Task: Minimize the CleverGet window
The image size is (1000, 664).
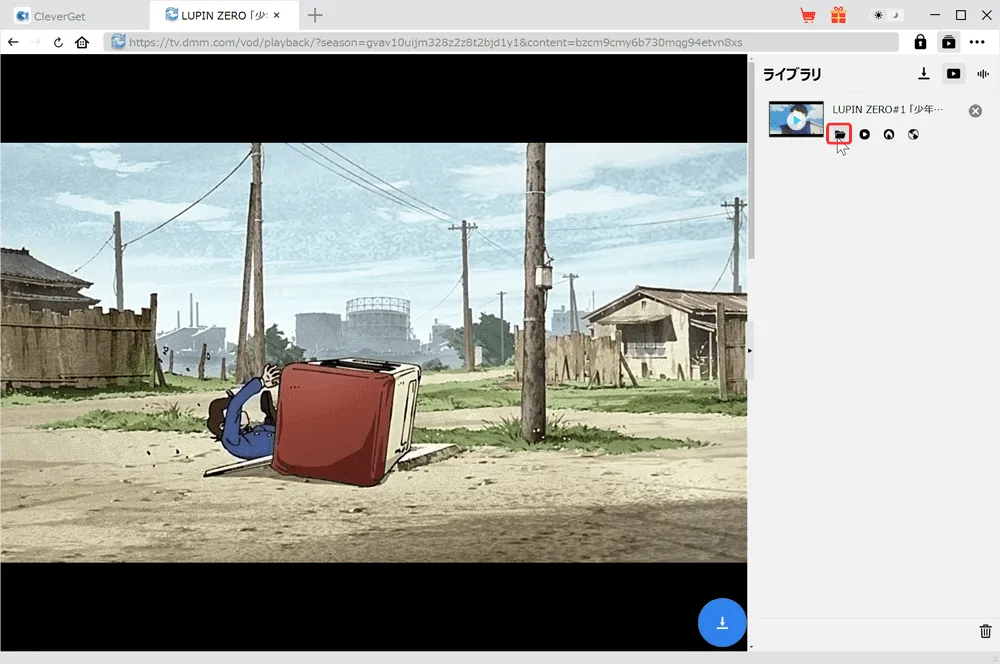Action: [x=935, y=15]
